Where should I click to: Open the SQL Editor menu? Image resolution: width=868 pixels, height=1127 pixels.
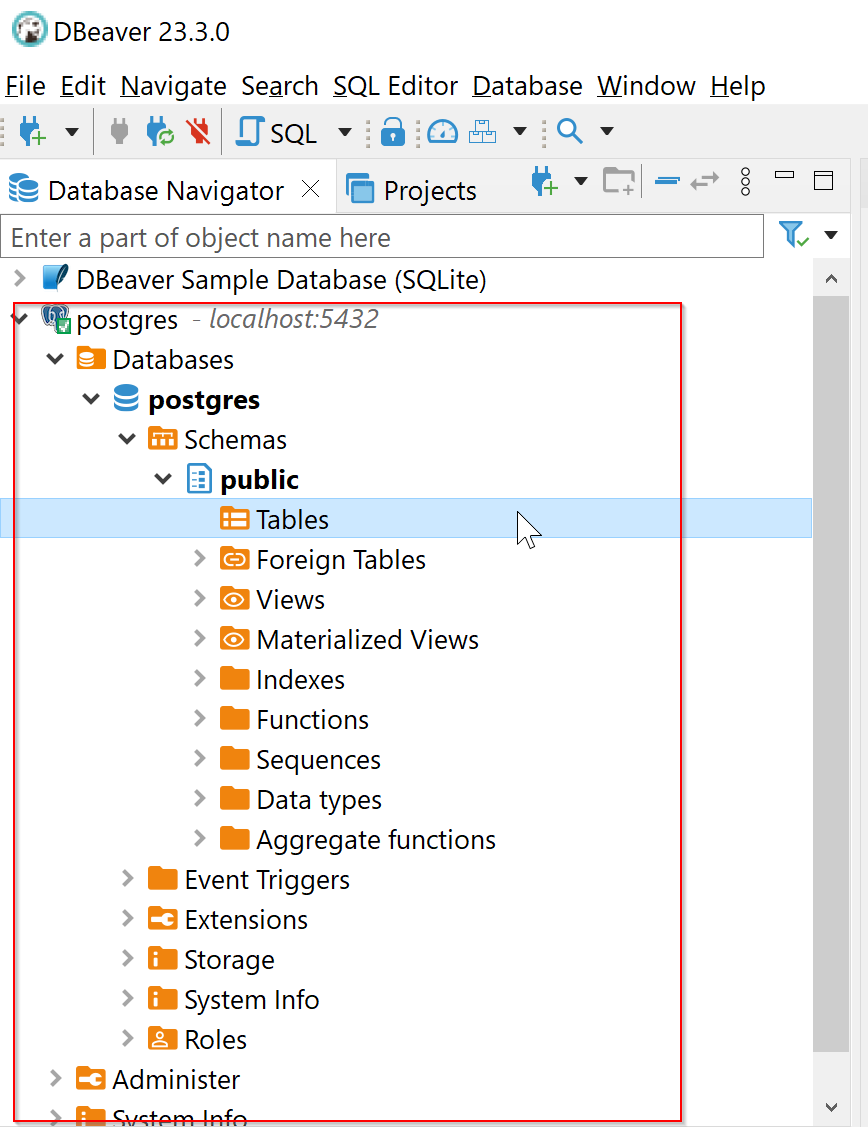tap(395, 86)
